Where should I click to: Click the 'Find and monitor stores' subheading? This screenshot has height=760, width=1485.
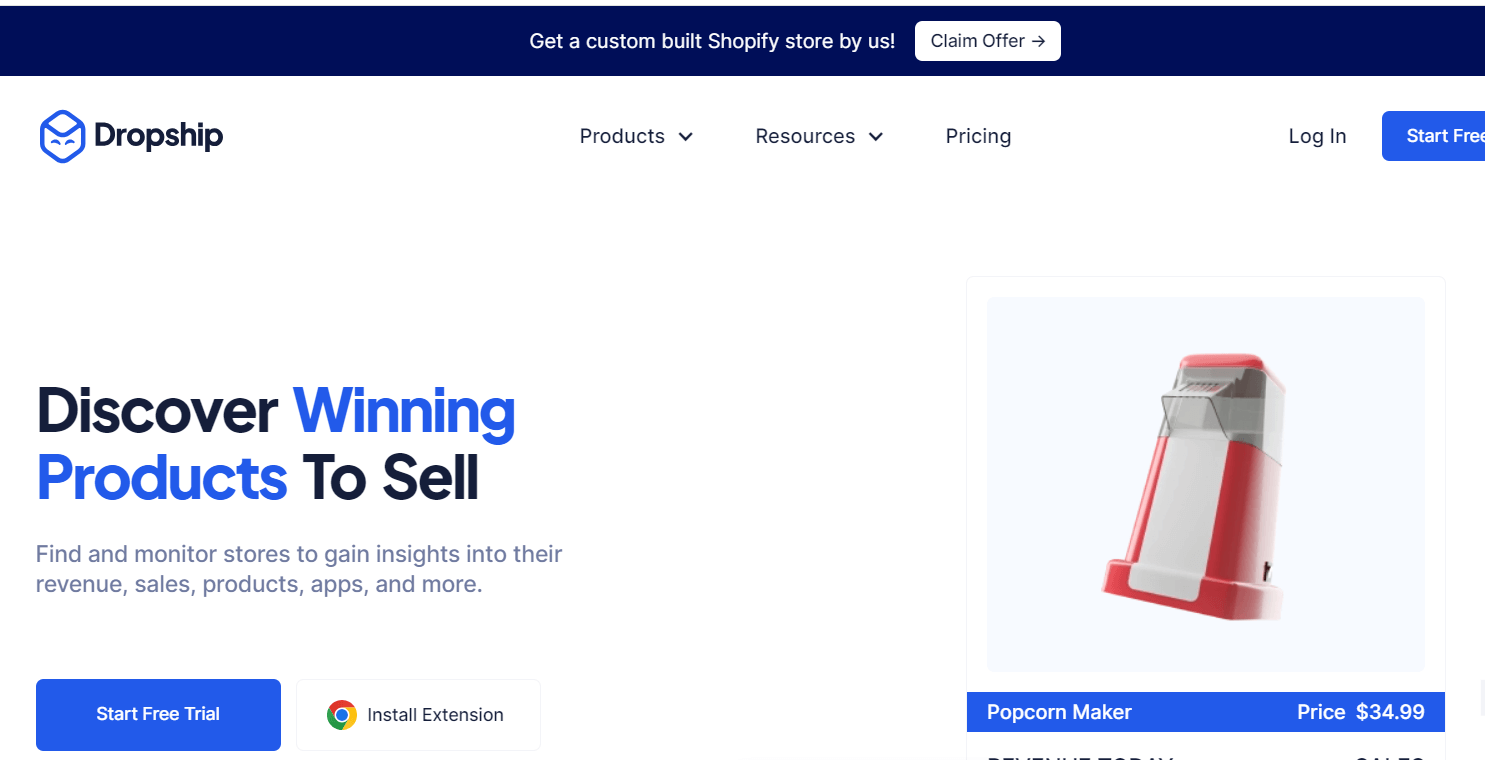299,568
